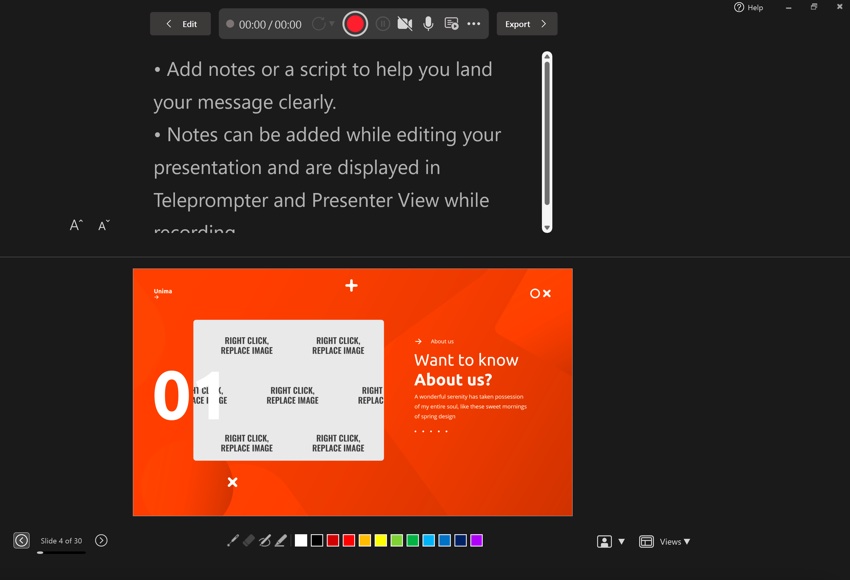
Task: Click the Edit back button
Action: pyautogui.click(x=181, y=24)
